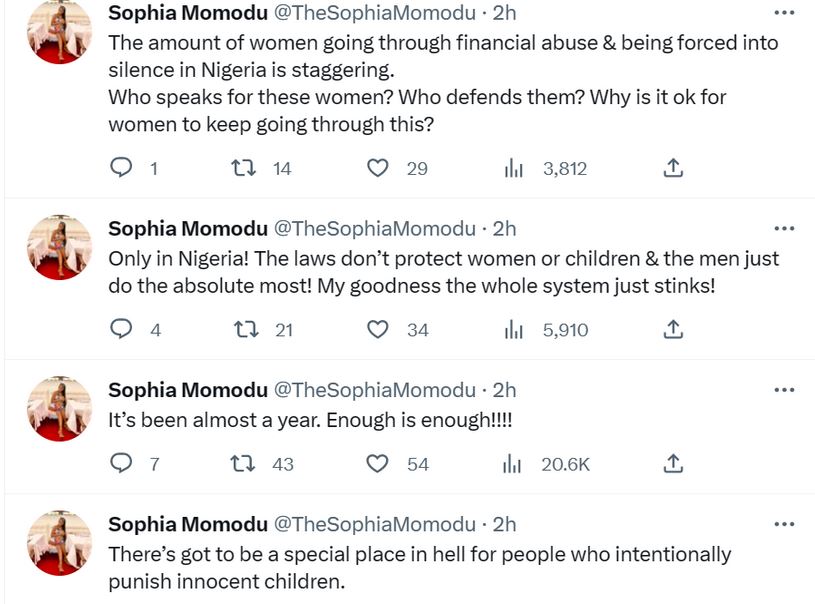This screenshot has width=815, height=604.
Task: View analytics showing 3,812 views
Action: 514,169
